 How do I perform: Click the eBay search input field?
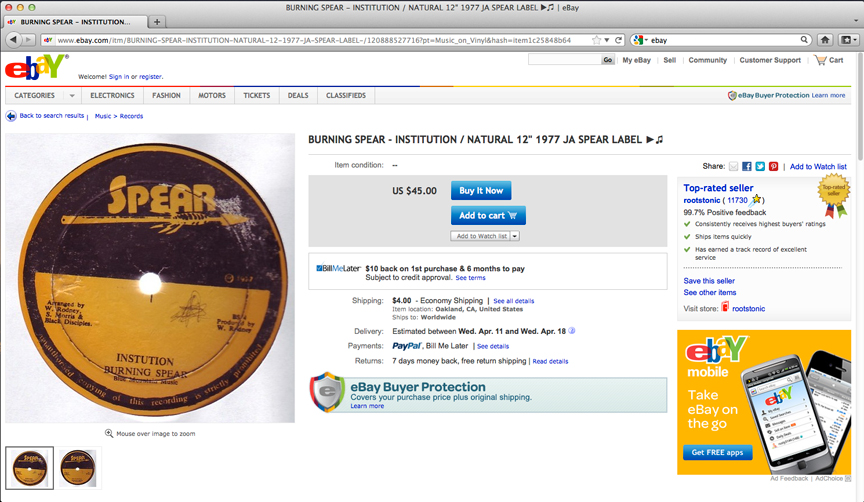[564, 60]
